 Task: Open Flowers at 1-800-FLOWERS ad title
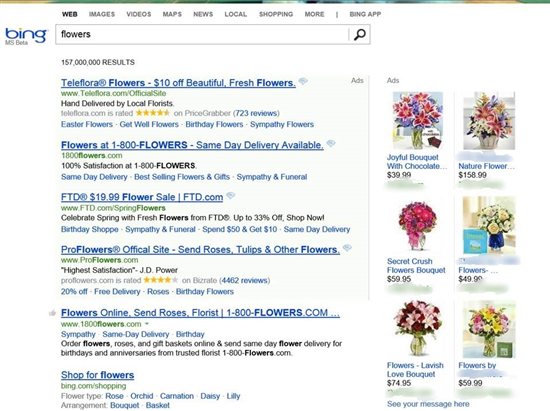point(192,145)
